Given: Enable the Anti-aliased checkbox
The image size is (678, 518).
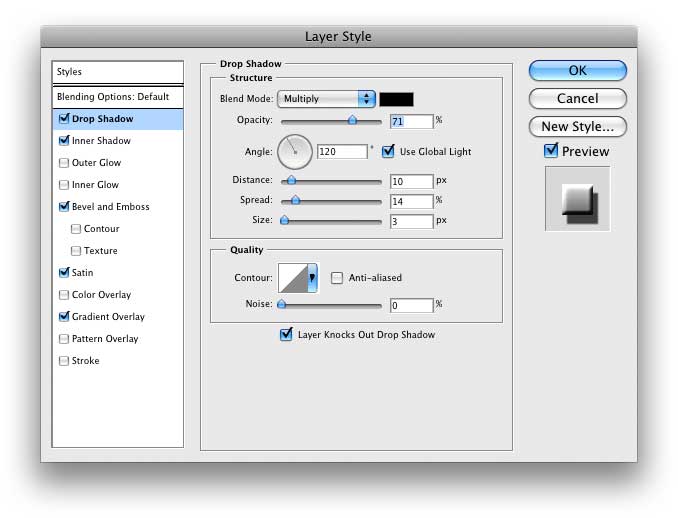Looking at the screenshot, I should coord(337,278).
